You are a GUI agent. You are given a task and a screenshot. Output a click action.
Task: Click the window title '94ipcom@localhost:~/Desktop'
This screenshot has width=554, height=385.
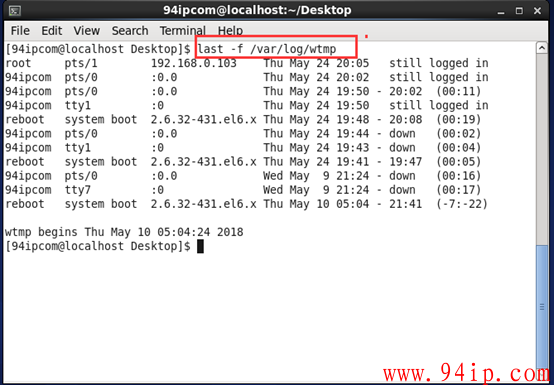tap(257, 10)
